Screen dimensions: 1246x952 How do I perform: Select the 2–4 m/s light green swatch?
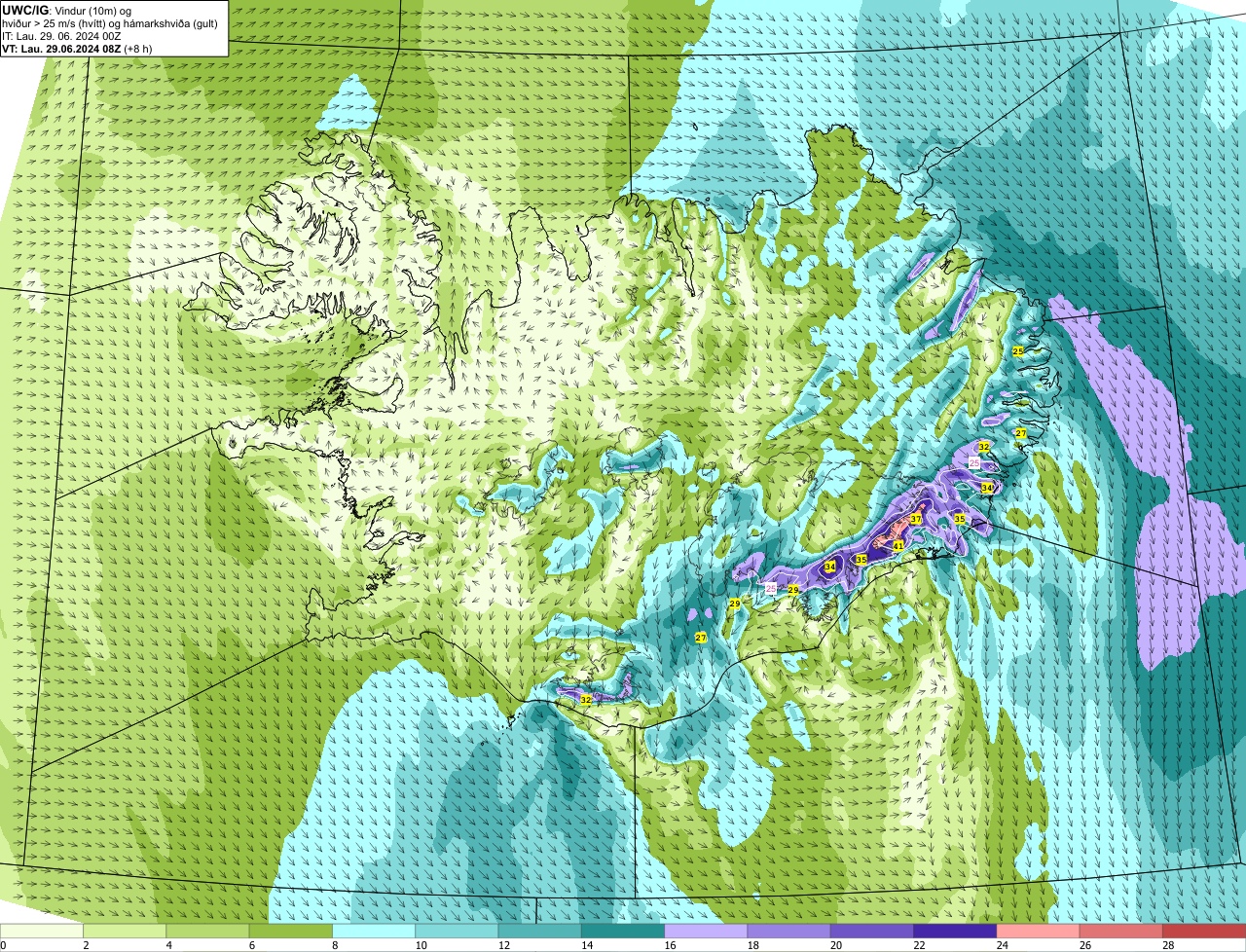click(x=125, y=931)
